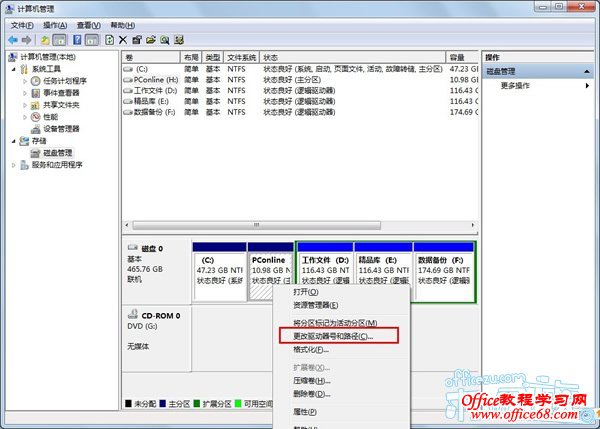Click the Up one level toolbar icon
The image size is (600, 429).
coord(45,40)
